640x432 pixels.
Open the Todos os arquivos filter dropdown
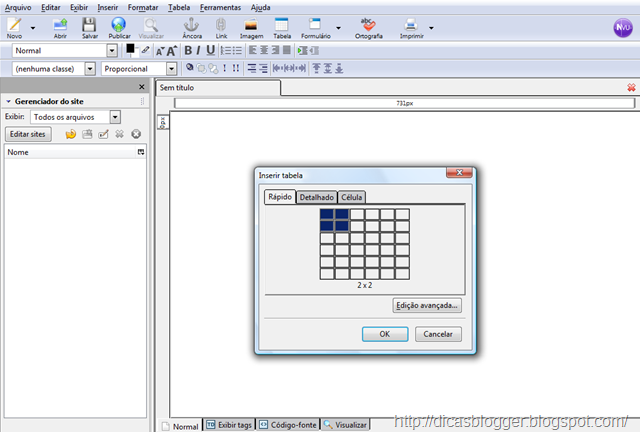pos(116,117)
